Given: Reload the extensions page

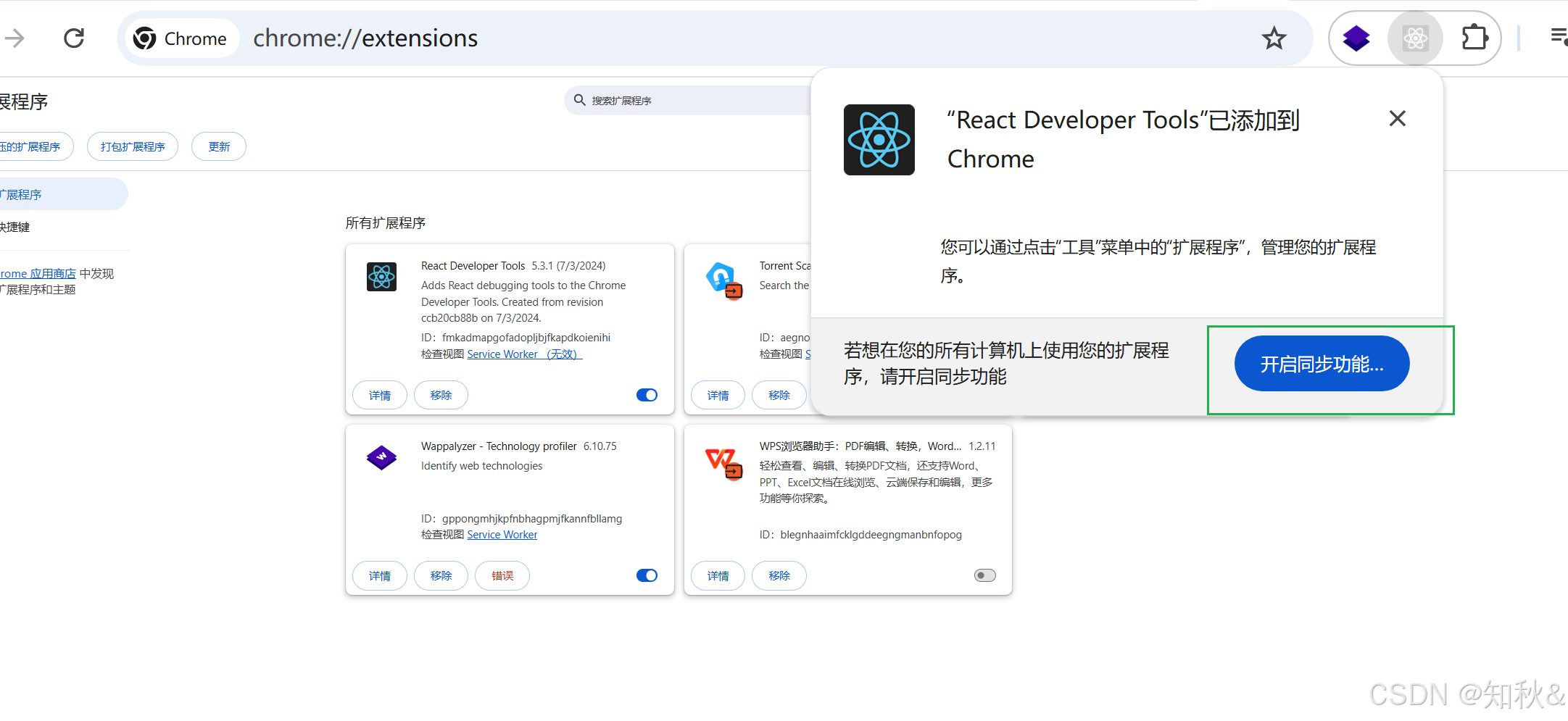Looking at the screenshot, I should click(74, 38).
